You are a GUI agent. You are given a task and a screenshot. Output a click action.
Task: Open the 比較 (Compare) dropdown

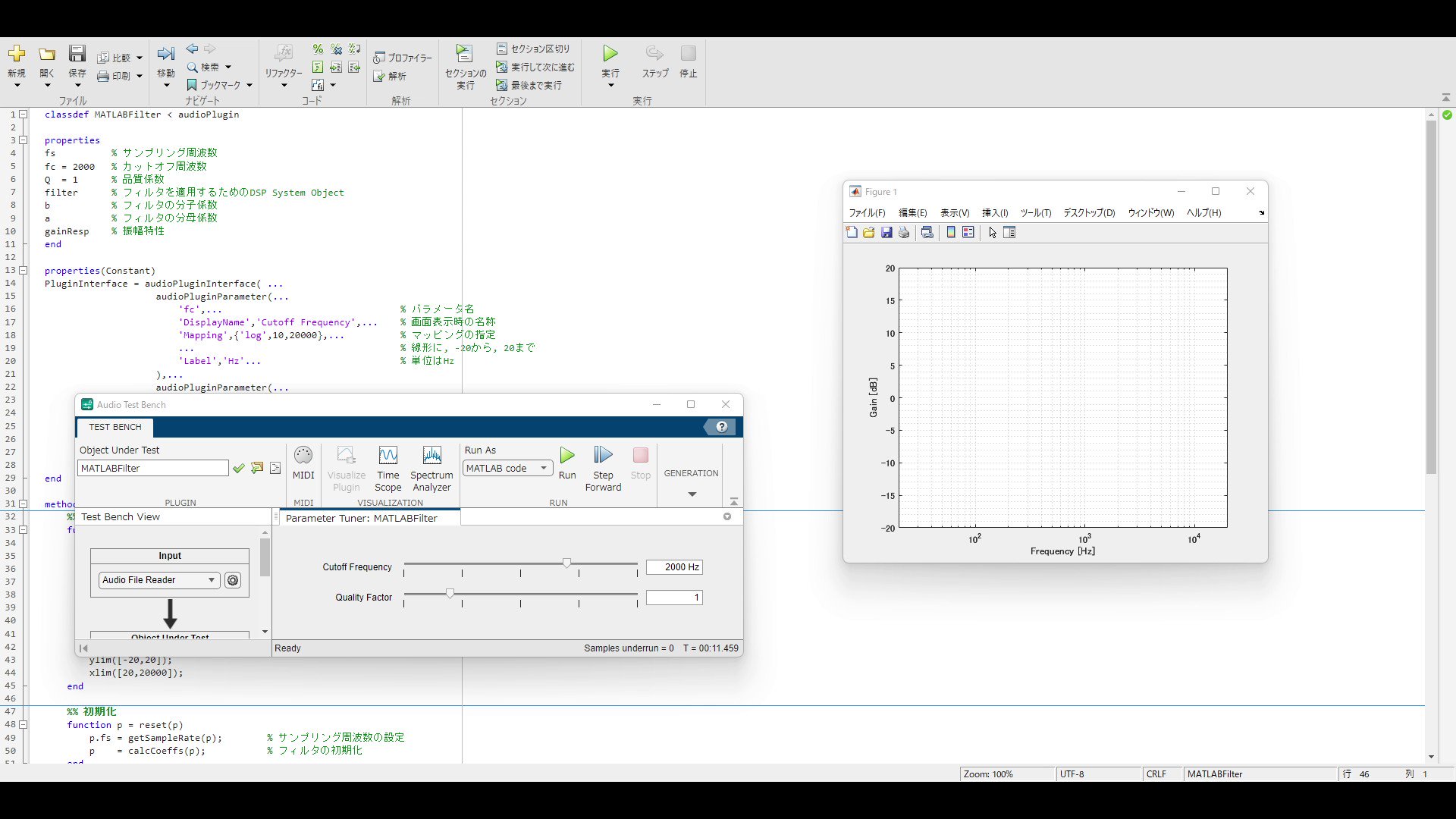pyautogui.click(x=139, y=57)
